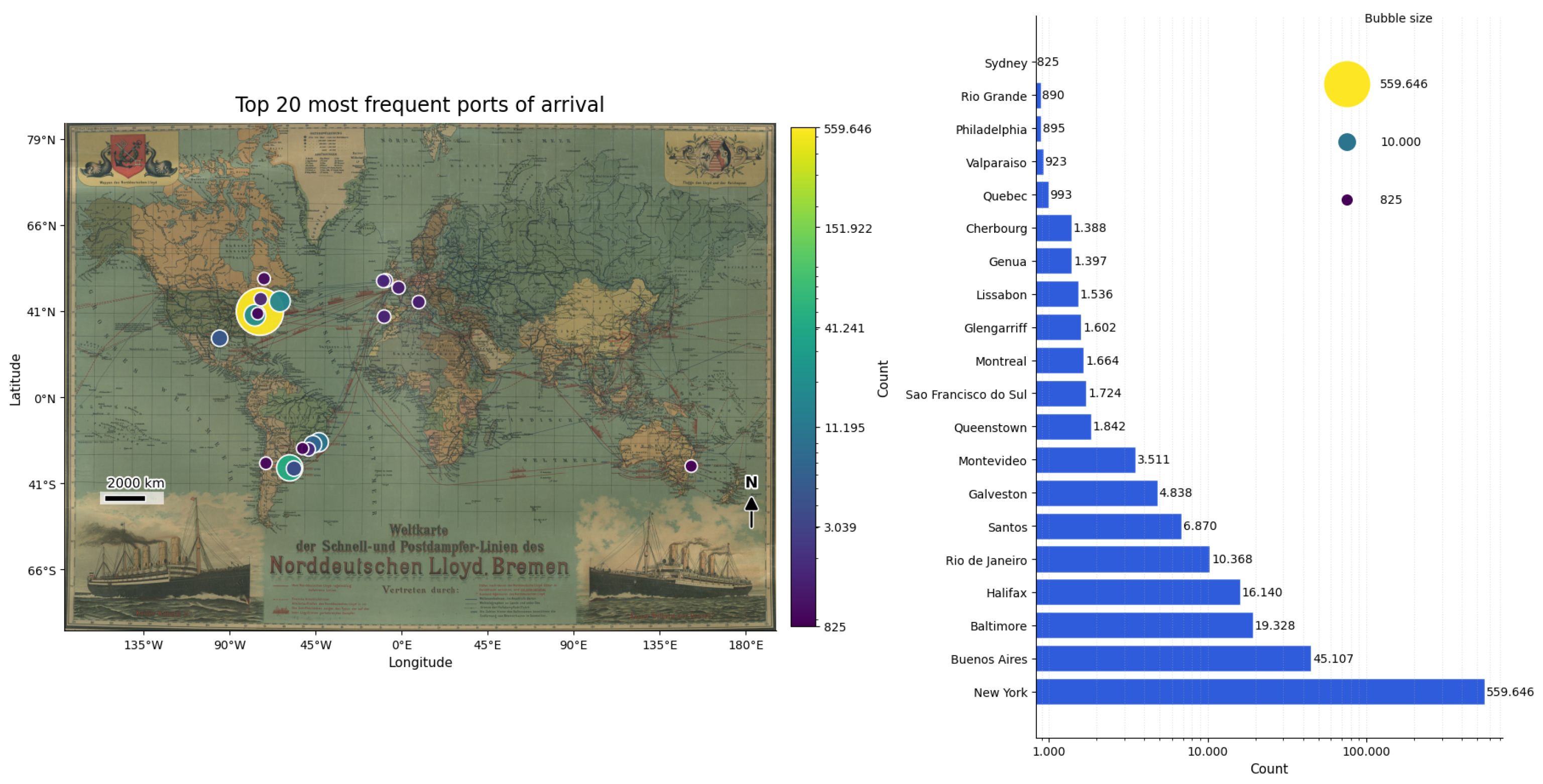Image resolution: width=1543 pixels, height=784 pixels.
Task: Click the '100.000' bar chart x-axis tick
Action: tap(1366, 751)
